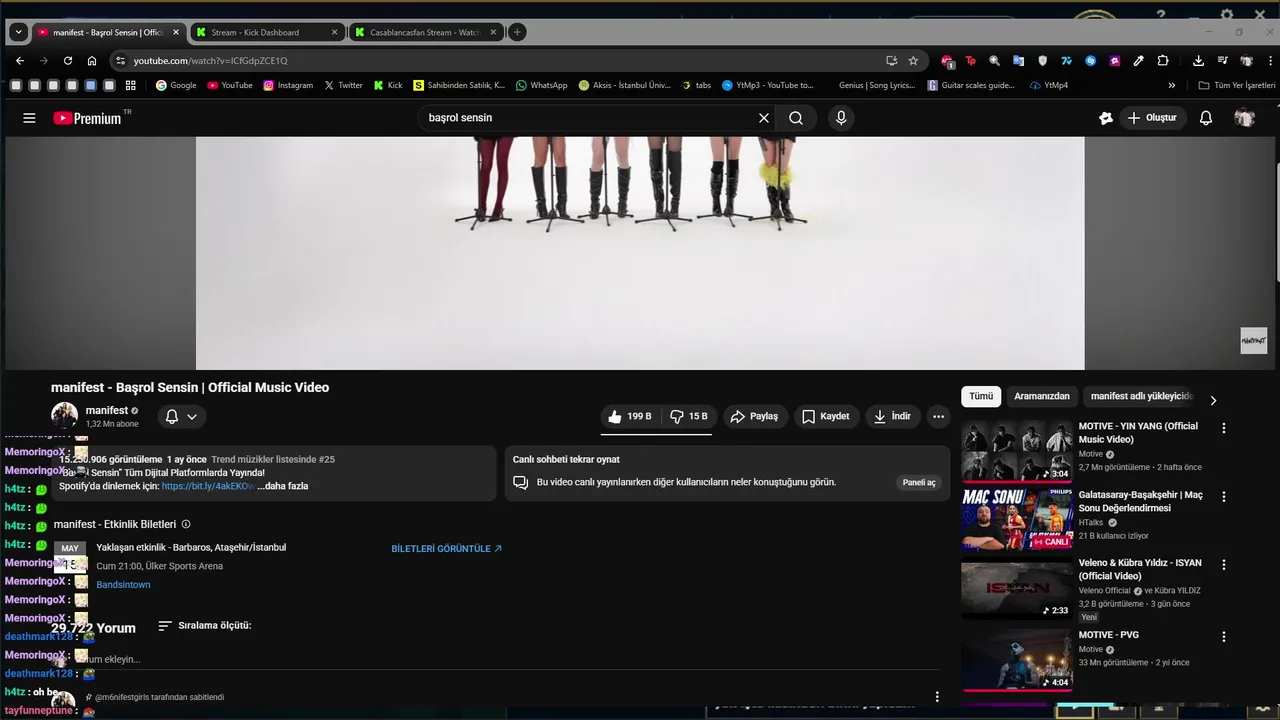Viewport: 1280px width, 720px height.
Task: Open the apps grid shortcut in bookmarks
Action: [130, 85]
